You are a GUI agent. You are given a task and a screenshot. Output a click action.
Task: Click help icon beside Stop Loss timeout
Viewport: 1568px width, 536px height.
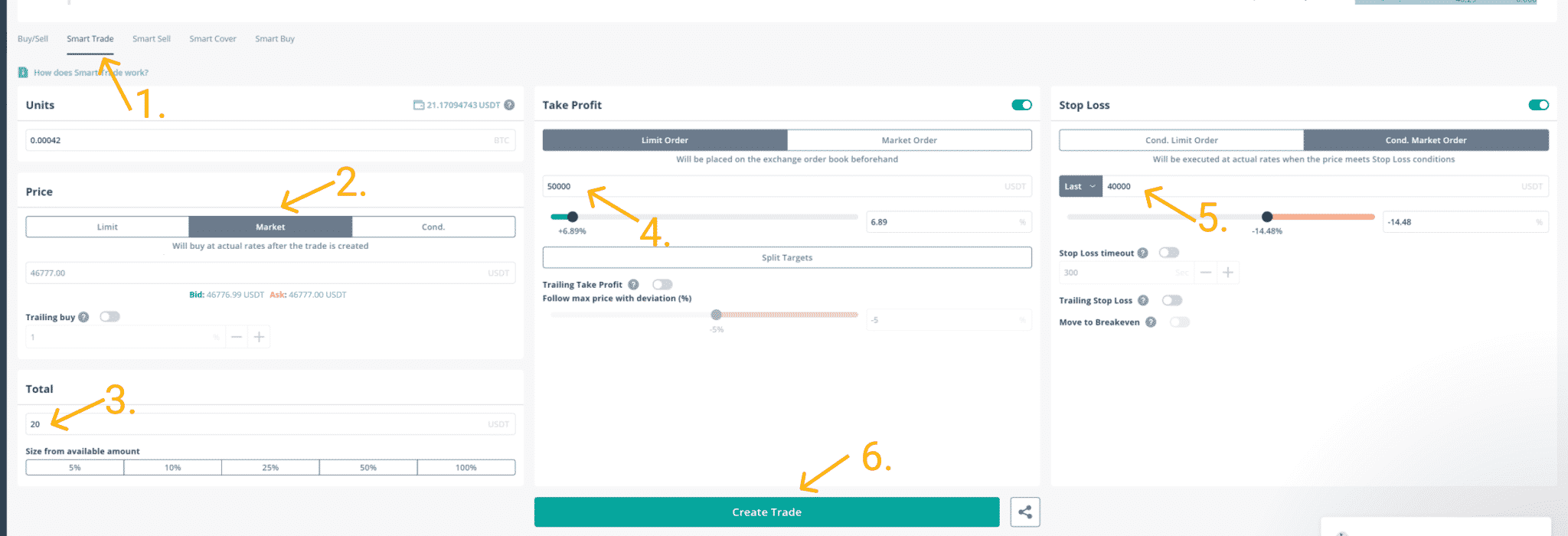[1142, 253]
